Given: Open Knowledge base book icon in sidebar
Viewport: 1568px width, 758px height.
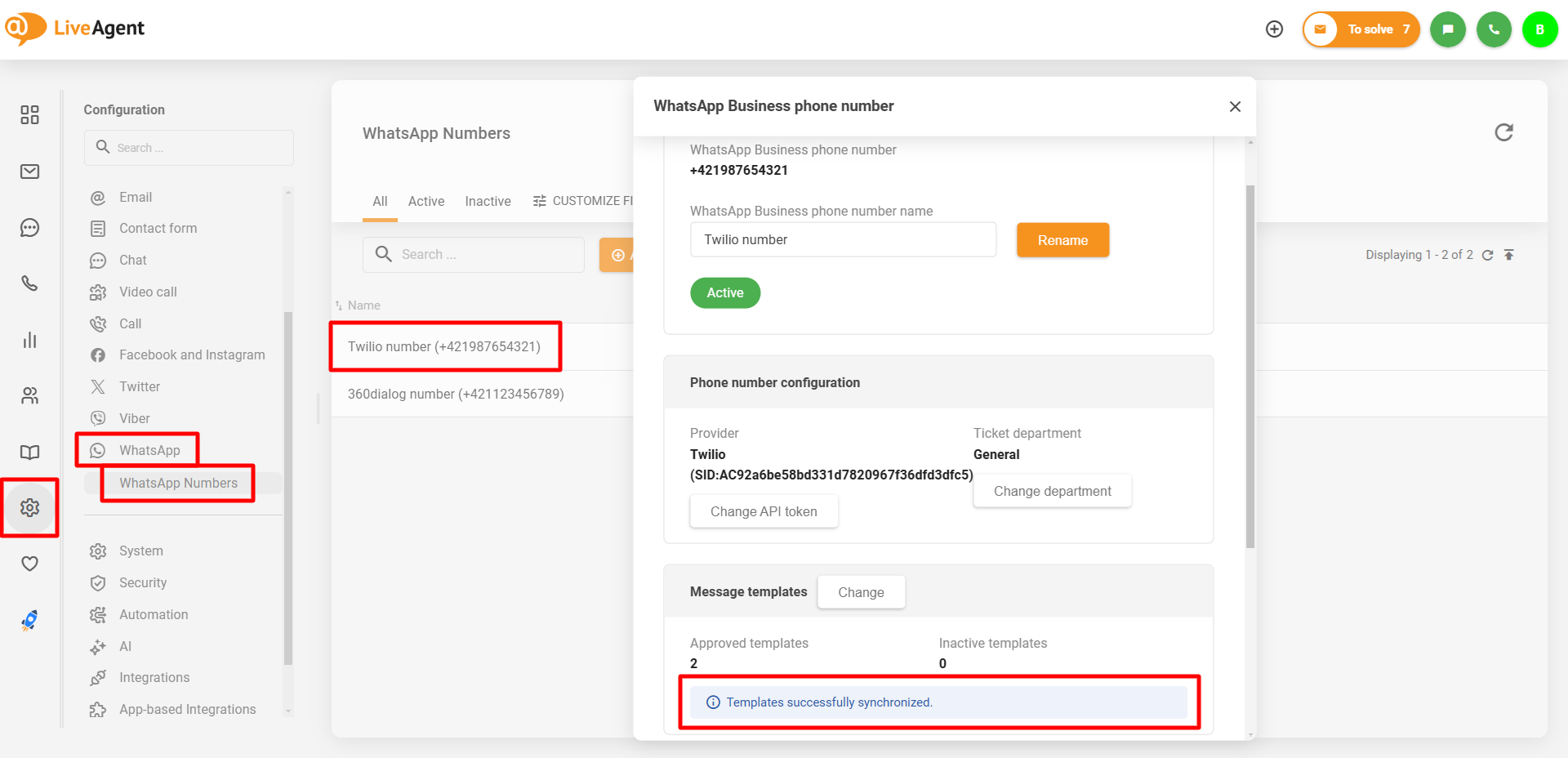Looking at the screenshot, I should coord(30,453).
